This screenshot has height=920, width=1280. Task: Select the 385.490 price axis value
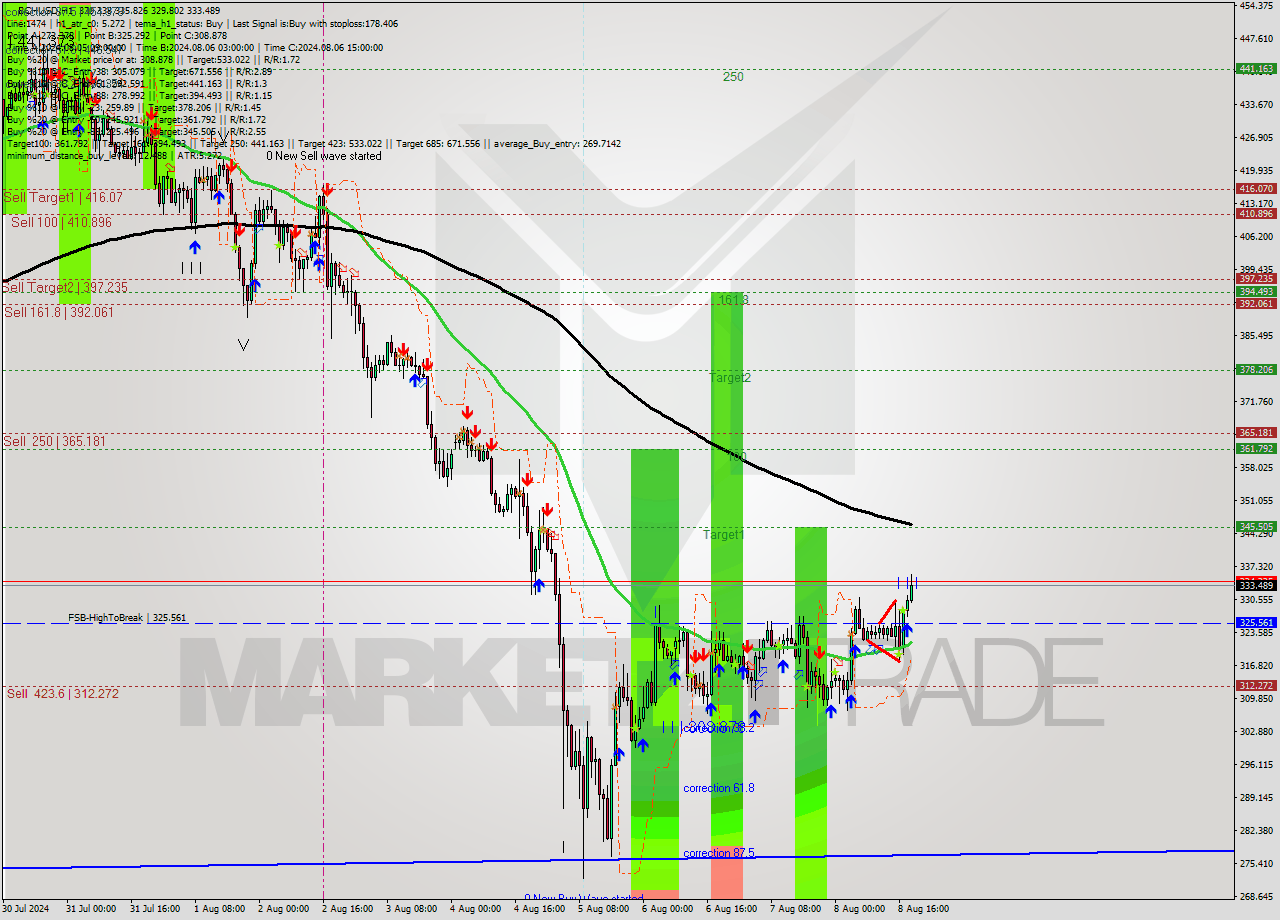pos(1256,335)
